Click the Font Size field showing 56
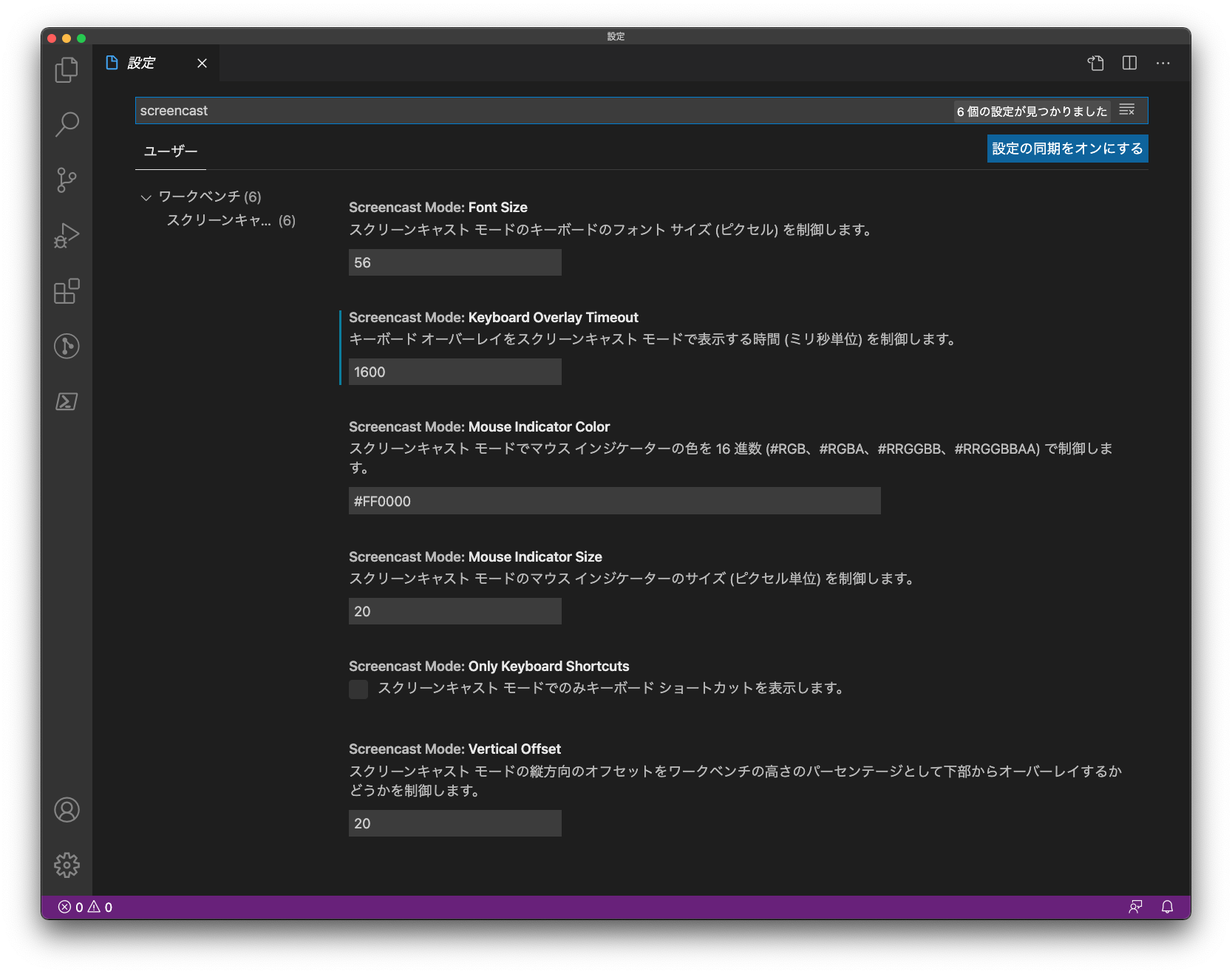Viewport: 1232px width, 974px height. [x=455, y=262]
